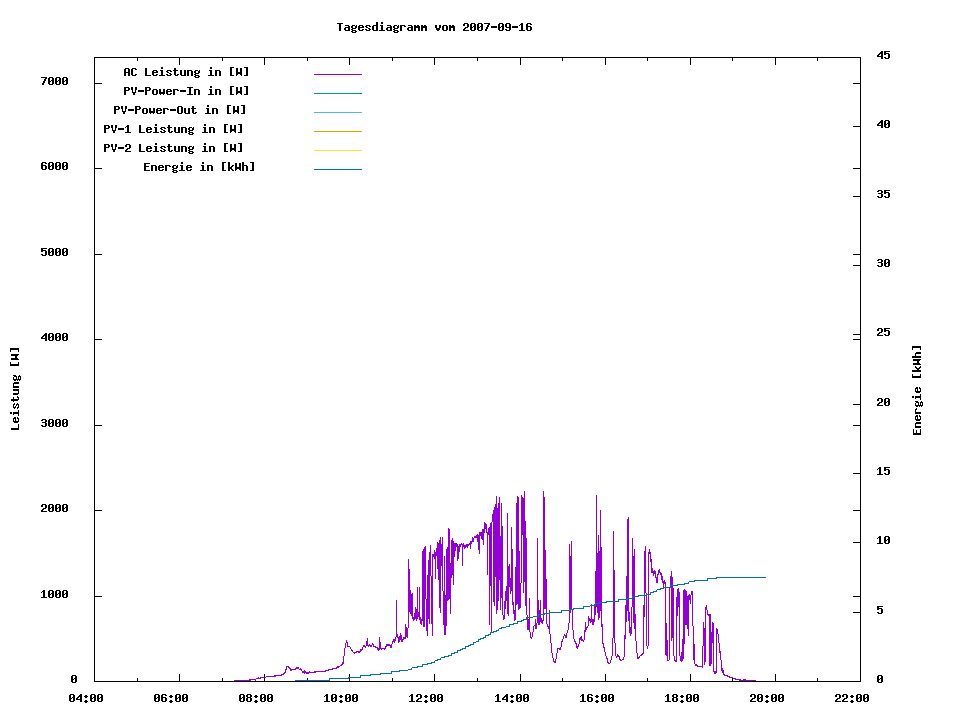
Task: Select the 20:00 time axis label
Action: [766, 698]
